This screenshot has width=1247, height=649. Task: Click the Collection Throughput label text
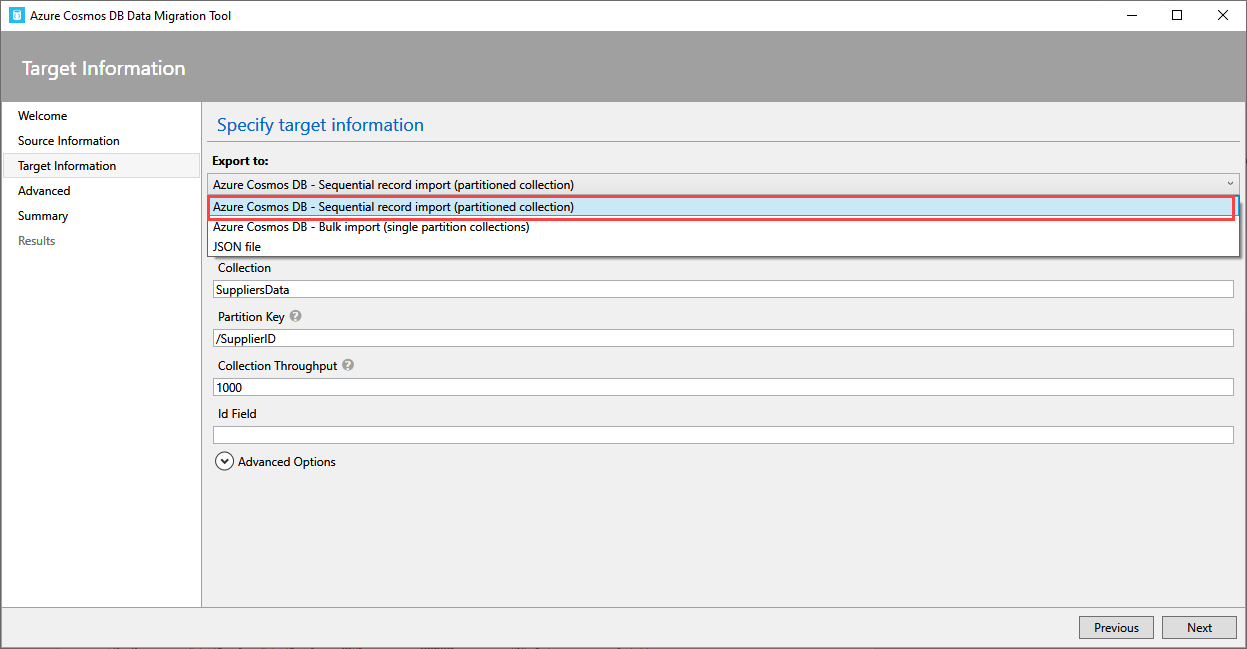point(277,366)
